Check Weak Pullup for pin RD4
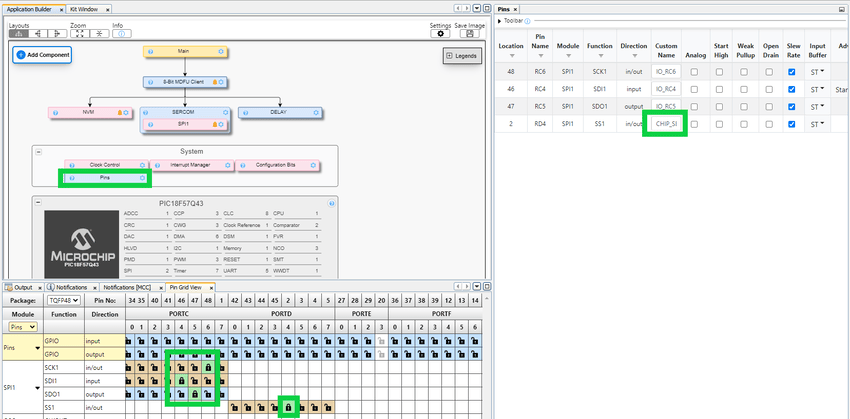The height and width of the screenshot is (419, 850). point(743,124)
